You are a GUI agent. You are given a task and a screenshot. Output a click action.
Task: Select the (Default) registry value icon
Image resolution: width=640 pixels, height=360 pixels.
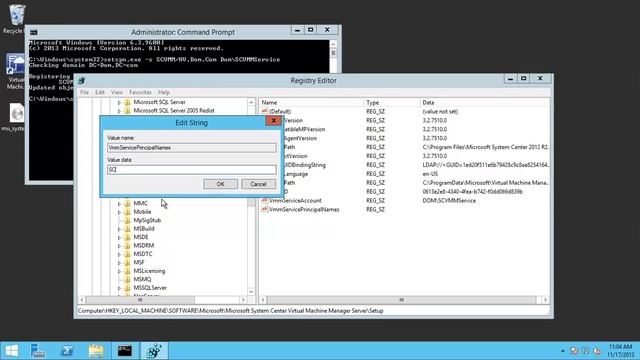coord(264,111)
